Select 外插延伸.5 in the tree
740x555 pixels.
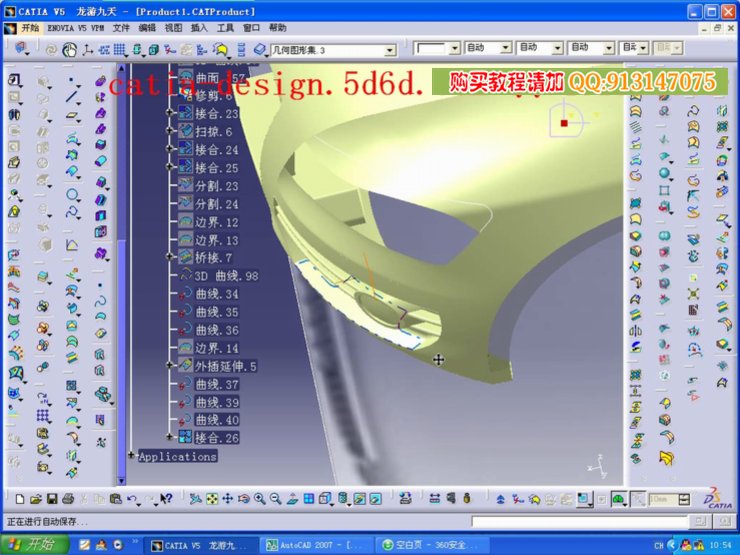pos(225,366)
